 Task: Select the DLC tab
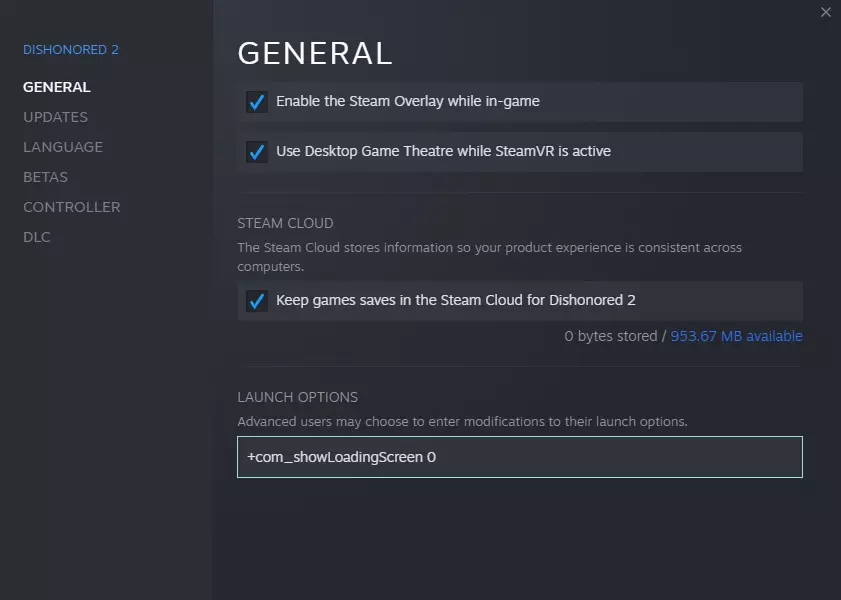[x=36, y=237]
